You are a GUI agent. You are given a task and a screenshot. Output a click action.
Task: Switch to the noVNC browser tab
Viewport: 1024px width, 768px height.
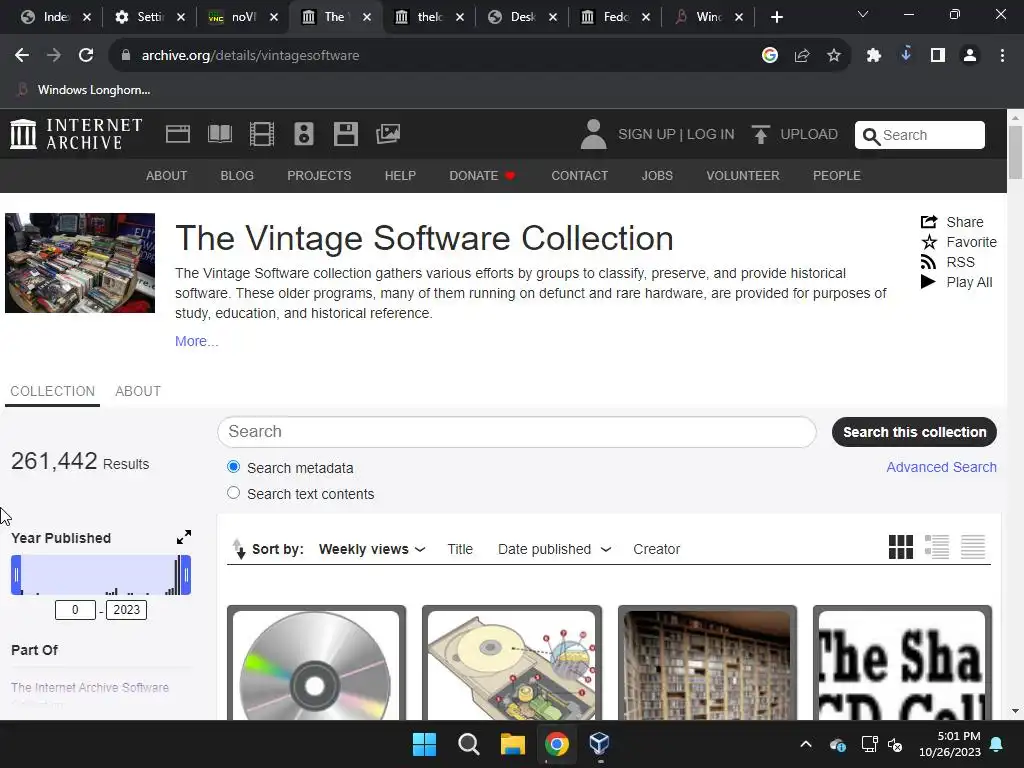click(242, 17)
